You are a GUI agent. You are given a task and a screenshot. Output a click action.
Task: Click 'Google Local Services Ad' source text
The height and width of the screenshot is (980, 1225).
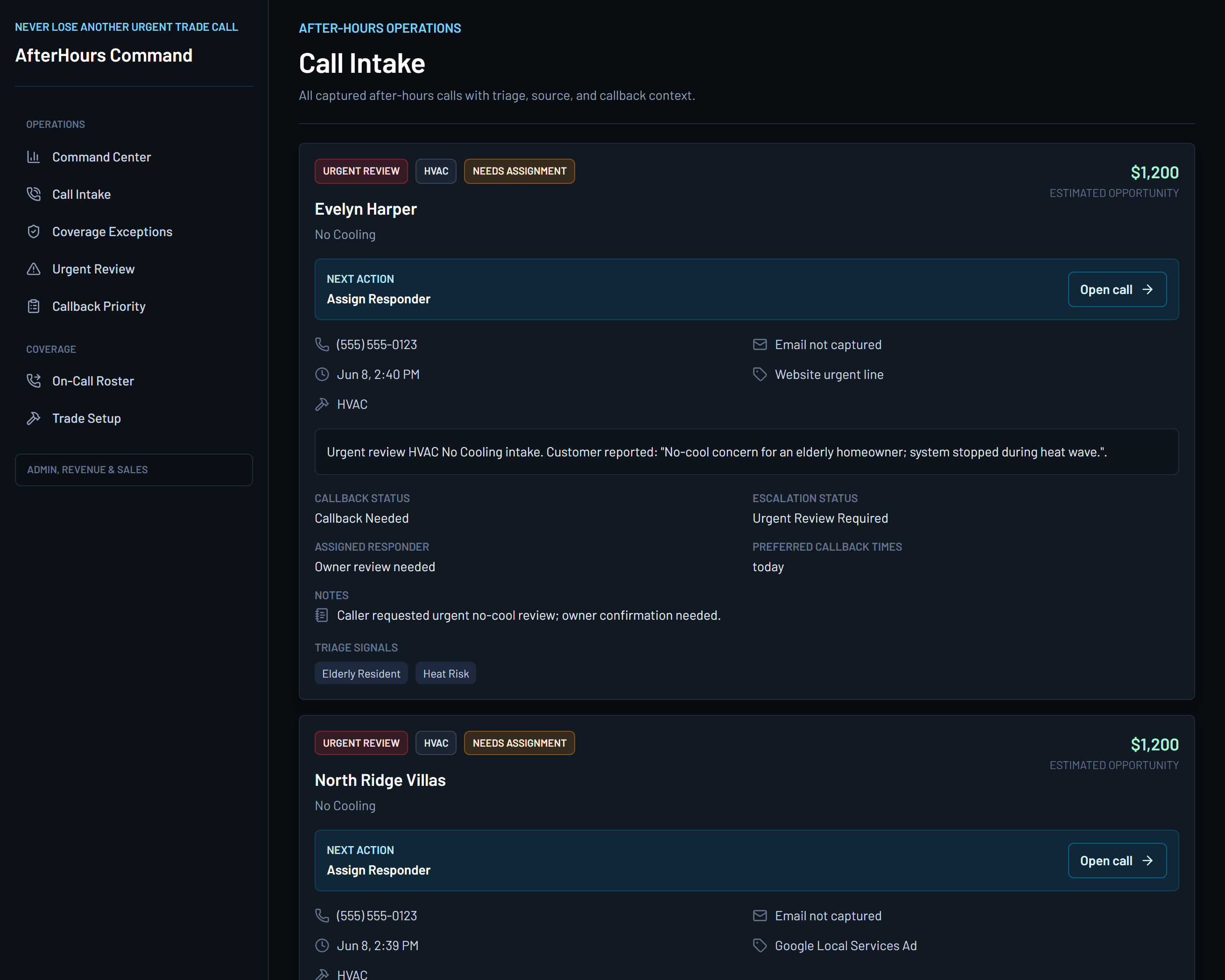tap(845, 945)
